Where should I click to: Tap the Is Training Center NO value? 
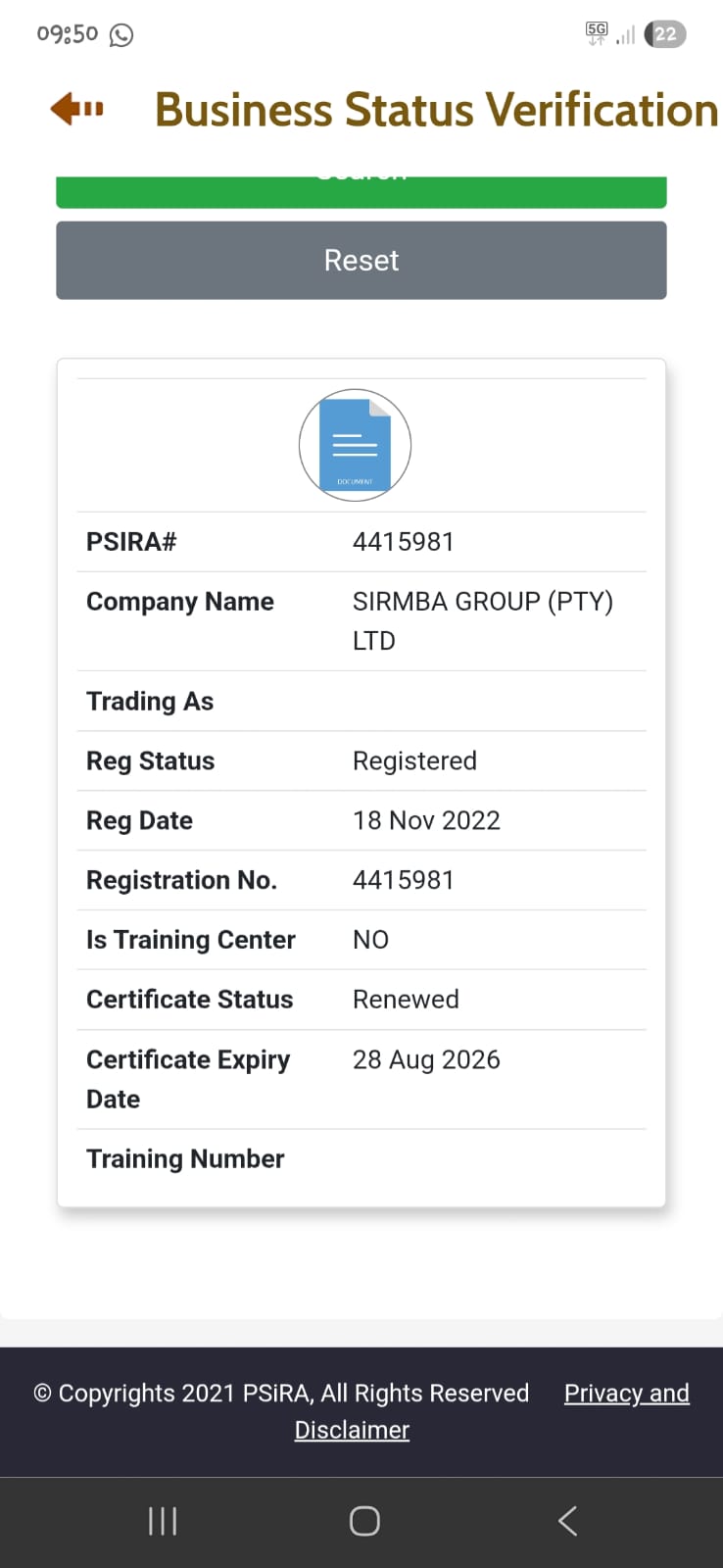coord(370,940)
